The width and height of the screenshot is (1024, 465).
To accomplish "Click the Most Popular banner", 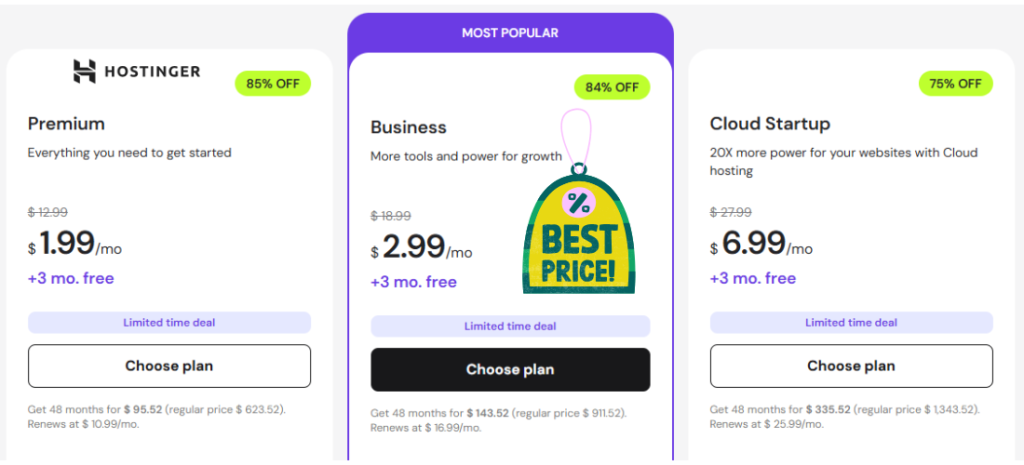I will [510, 33].
